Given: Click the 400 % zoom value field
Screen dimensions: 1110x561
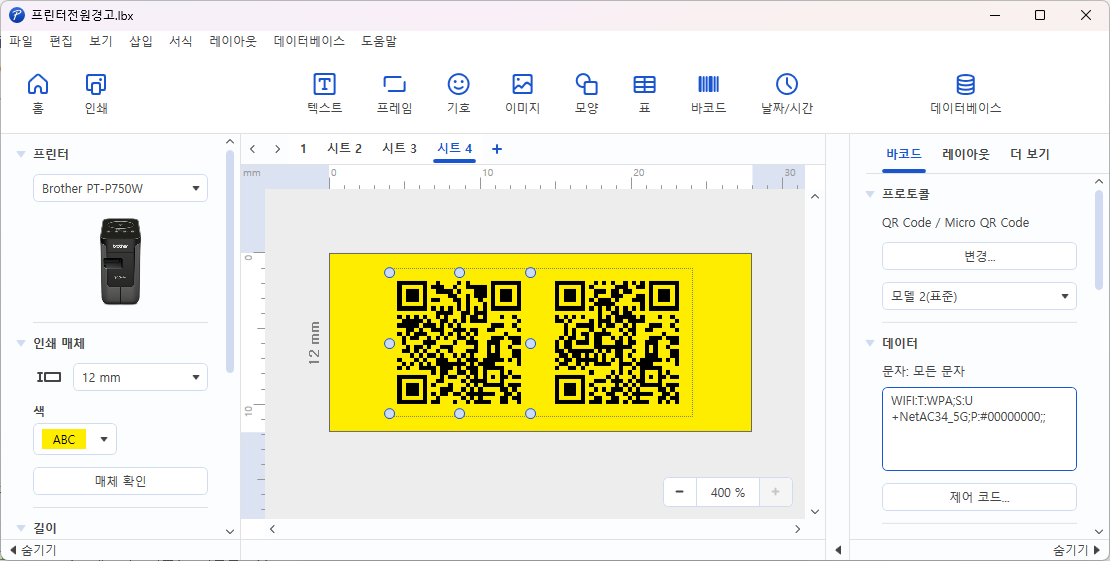Looking at the screenshot, I should click(x=728, y=492).
